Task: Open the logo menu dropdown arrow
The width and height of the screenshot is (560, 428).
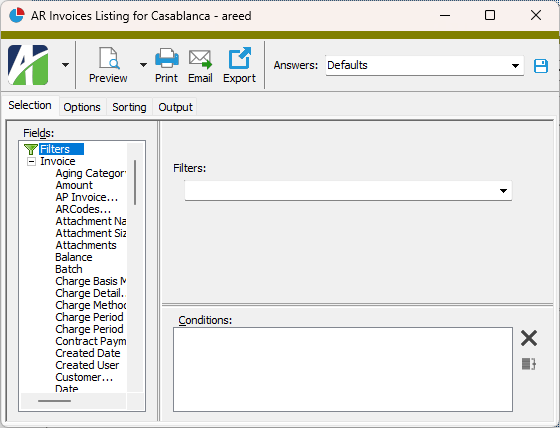Action: point(65,65)
